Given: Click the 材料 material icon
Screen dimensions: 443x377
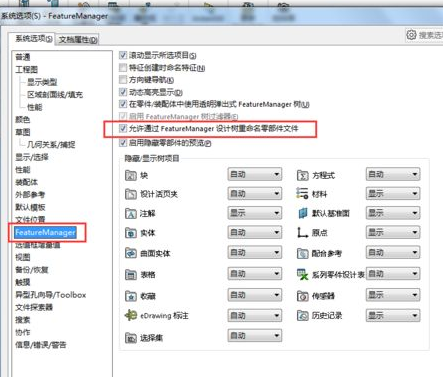Looking at the screenshot, I should (302, 193).
